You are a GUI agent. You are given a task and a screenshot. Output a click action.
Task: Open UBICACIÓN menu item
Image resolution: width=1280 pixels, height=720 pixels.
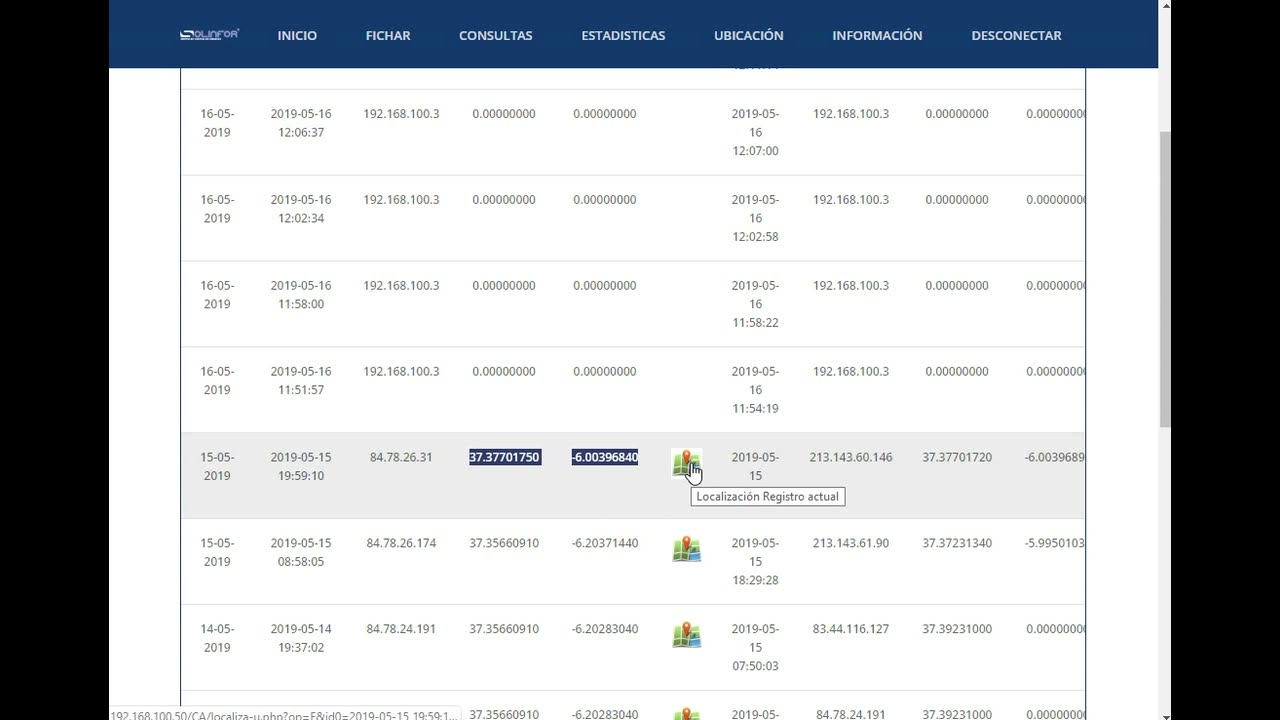[749, 35]
